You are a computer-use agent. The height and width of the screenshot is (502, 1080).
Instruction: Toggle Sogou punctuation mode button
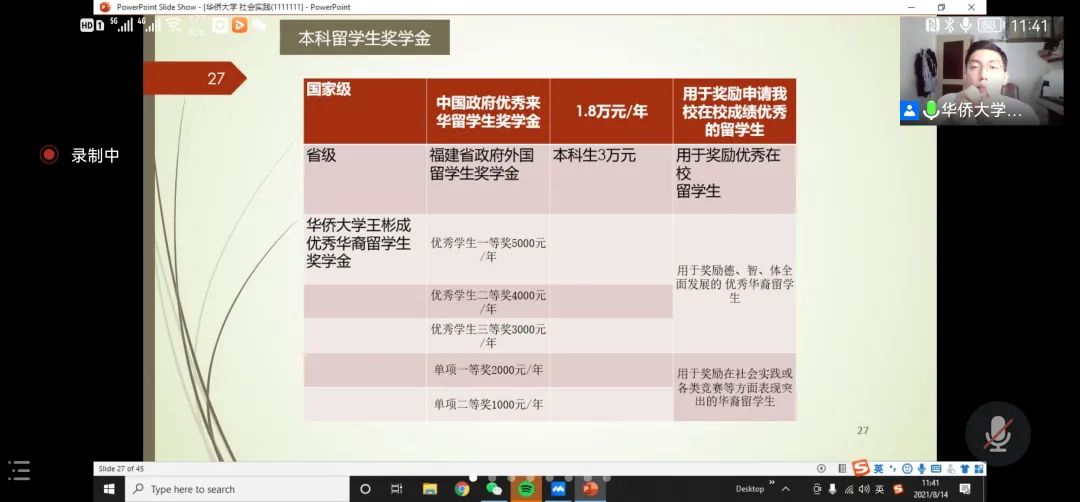click(893, 468)
